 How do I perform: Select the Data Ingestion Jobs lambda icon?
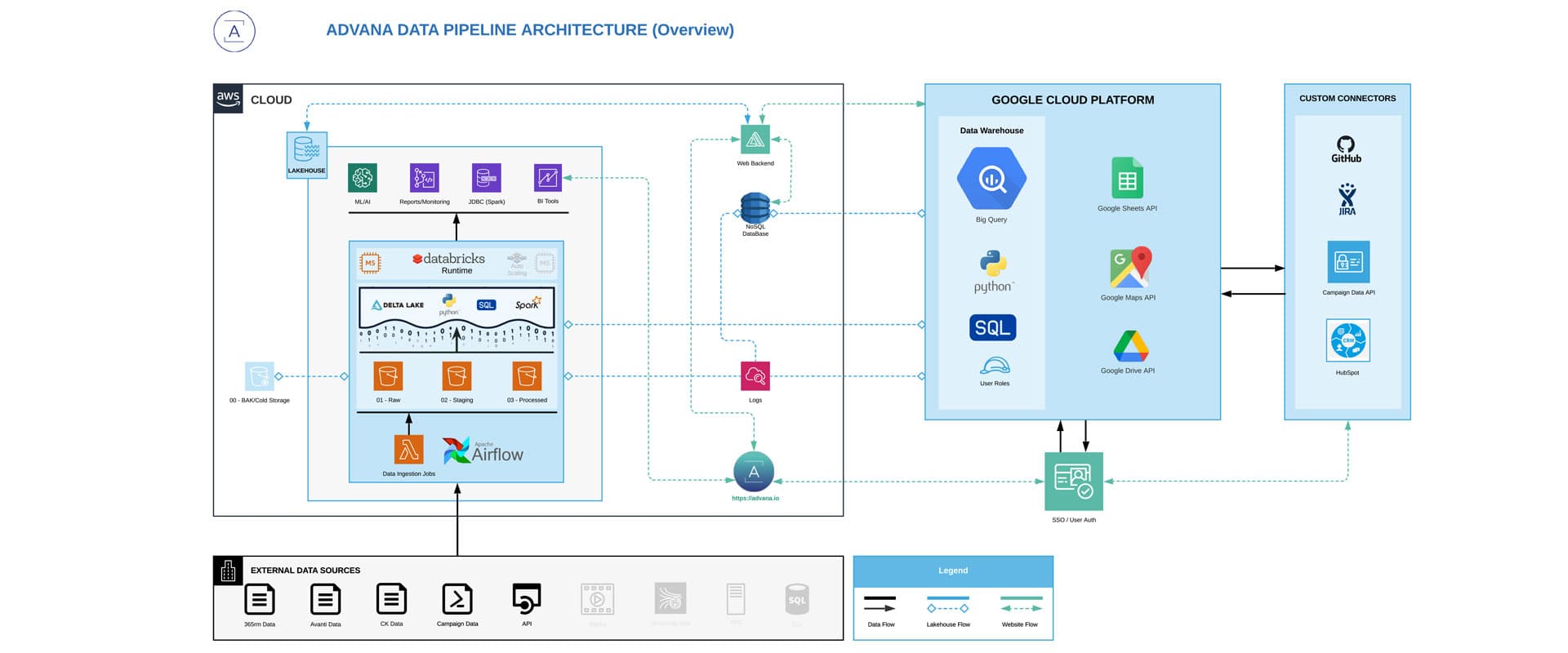point(408,450)
